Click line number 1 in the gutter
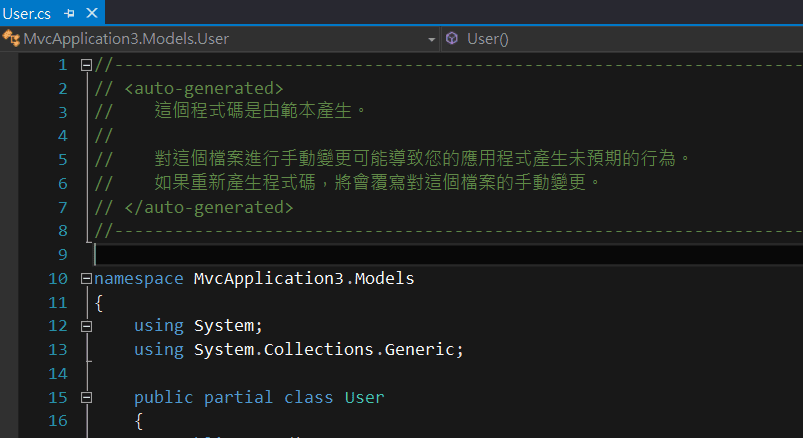 click(x=62, y=65)
